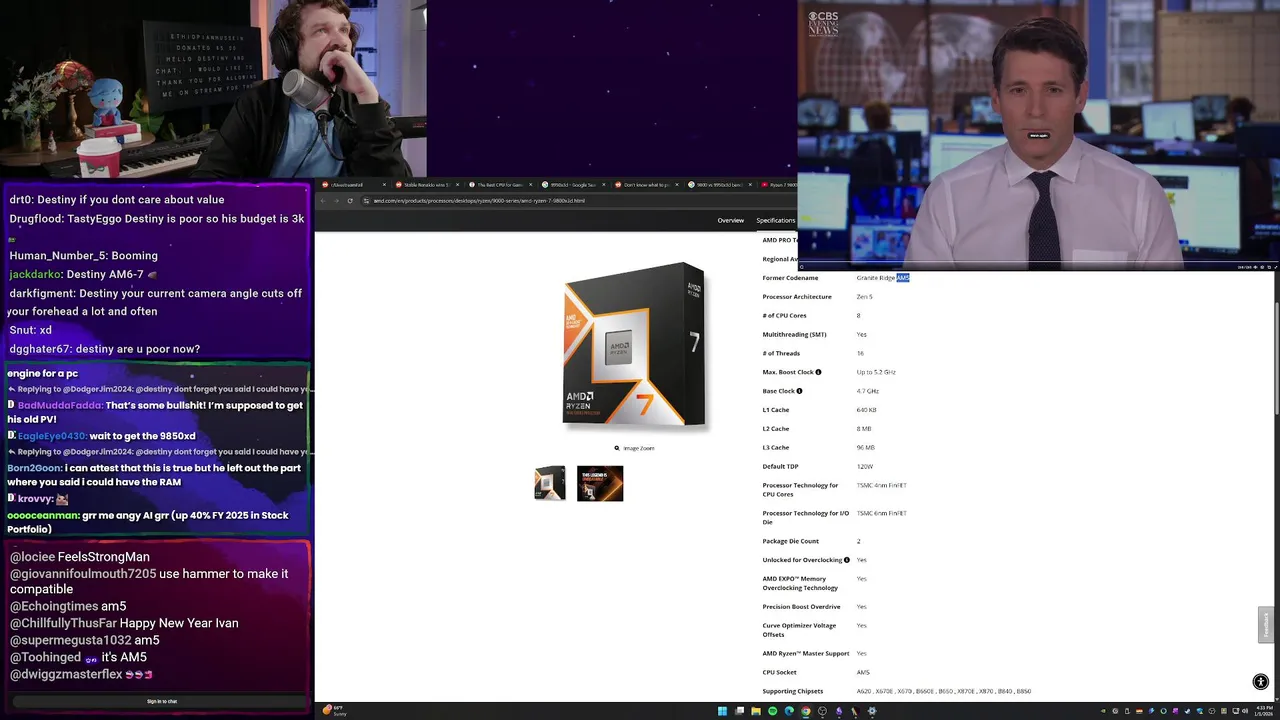This screenshot has height=720, width=1280.
Task: Open the taskbar clock and date
Action: click(1263, 711)
